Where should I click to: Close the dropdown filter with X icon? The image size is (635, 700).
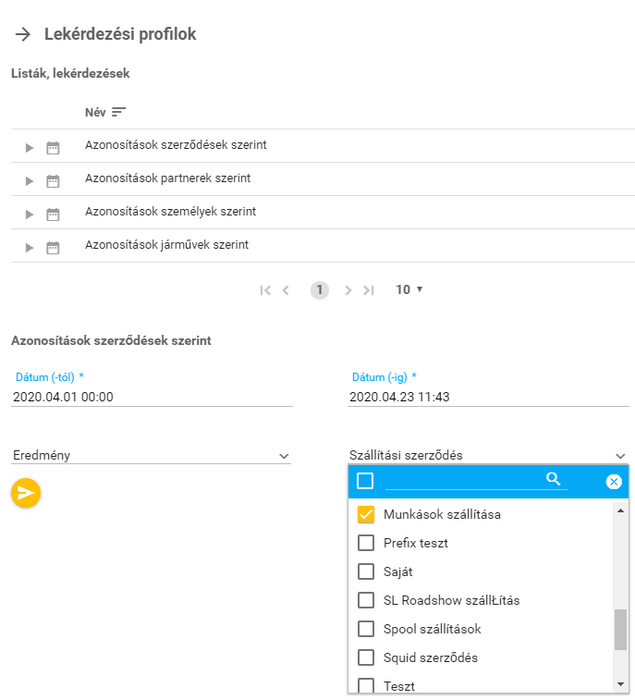coord(614,482)
